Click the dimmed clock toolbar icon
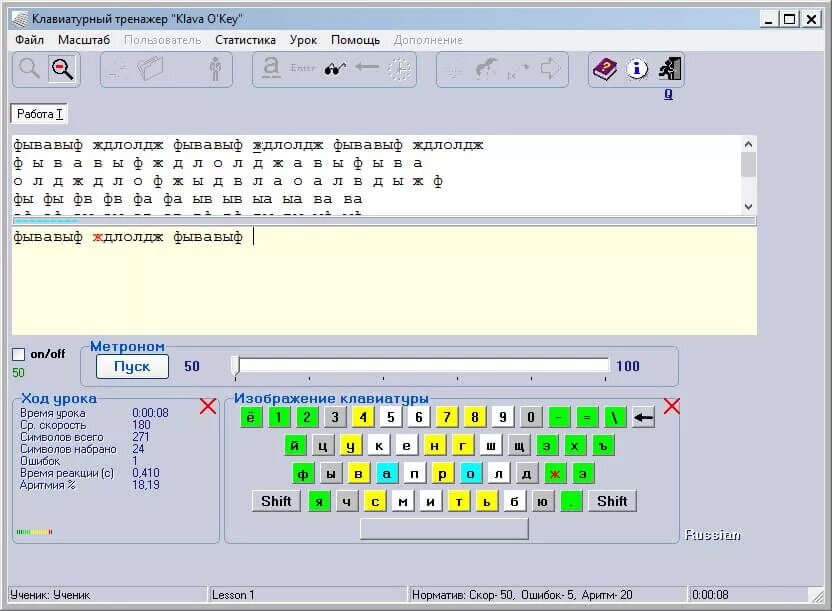Screen dimensions: 832x611 click(x=399, y=69)
